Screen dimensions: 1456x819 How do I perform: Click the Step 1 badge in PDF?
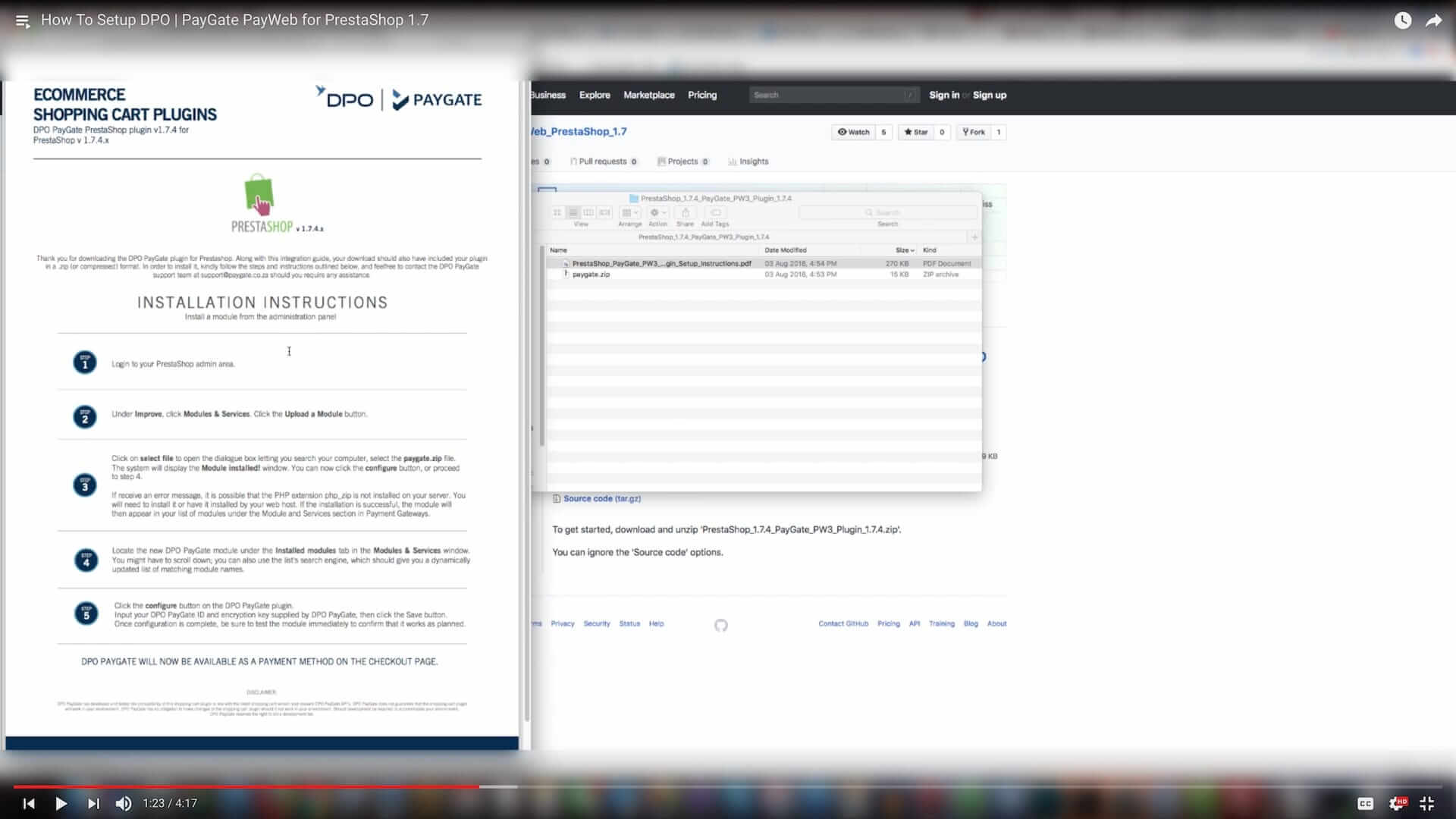coord(85,362)
